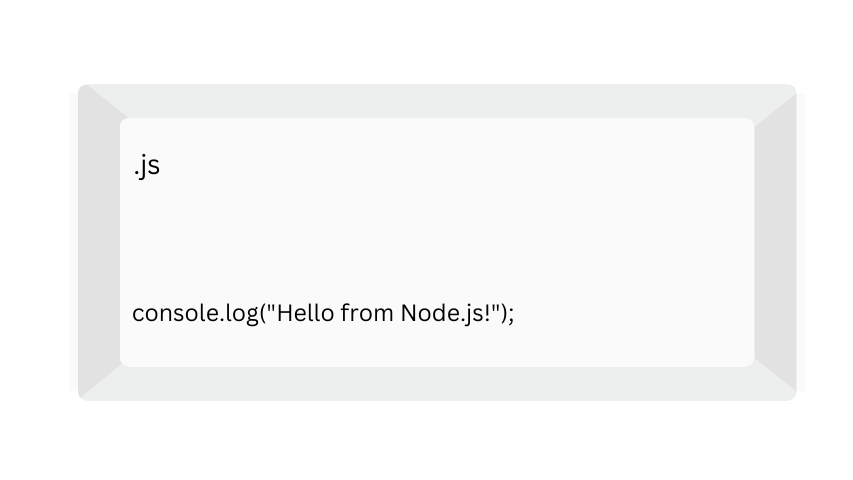Click the left beveled edge of the panel
Viewport: 853px width, 480px height.
[99, 242]
